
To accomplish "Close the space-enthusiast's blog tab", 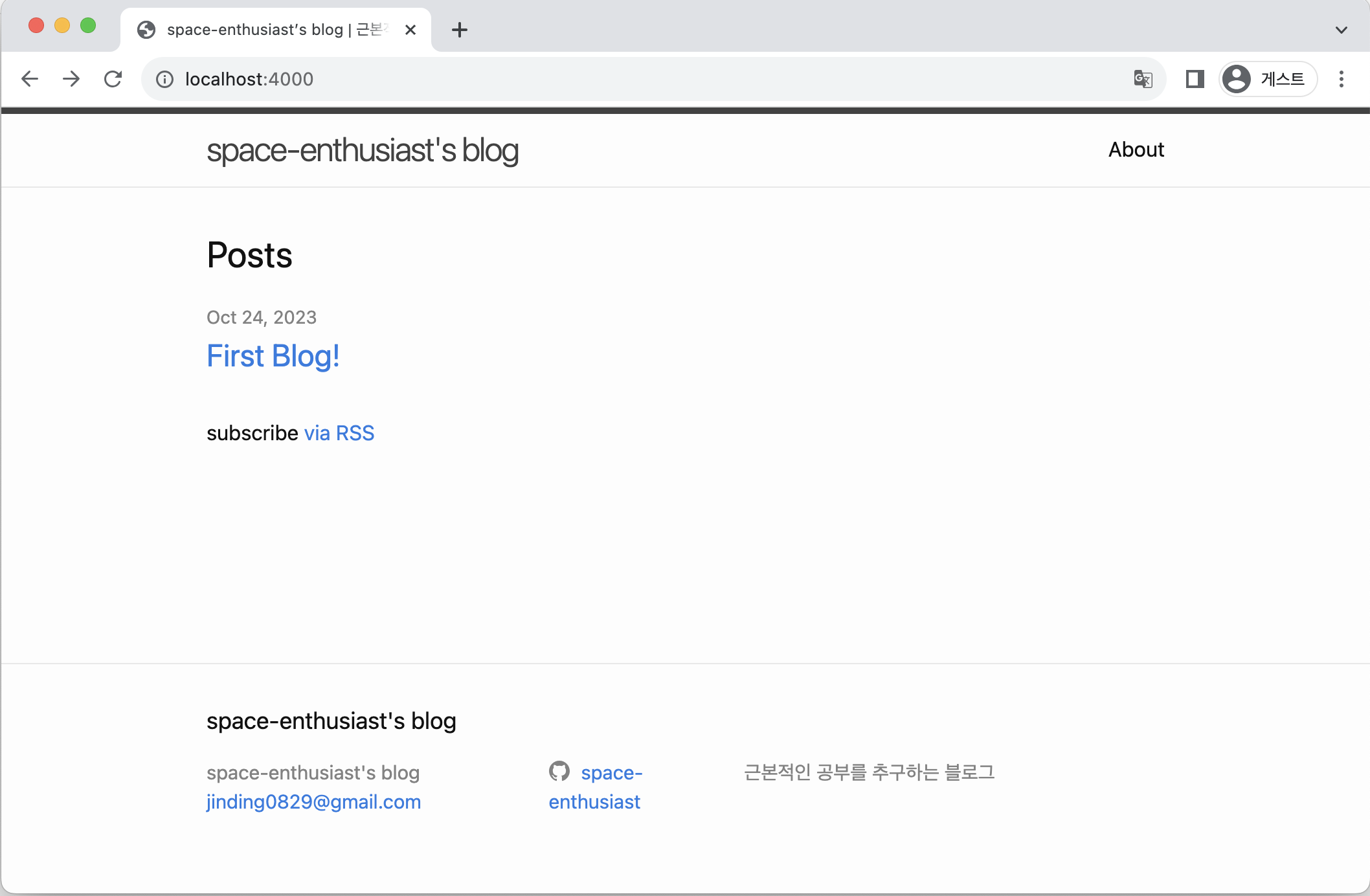I will click(410, 30).
